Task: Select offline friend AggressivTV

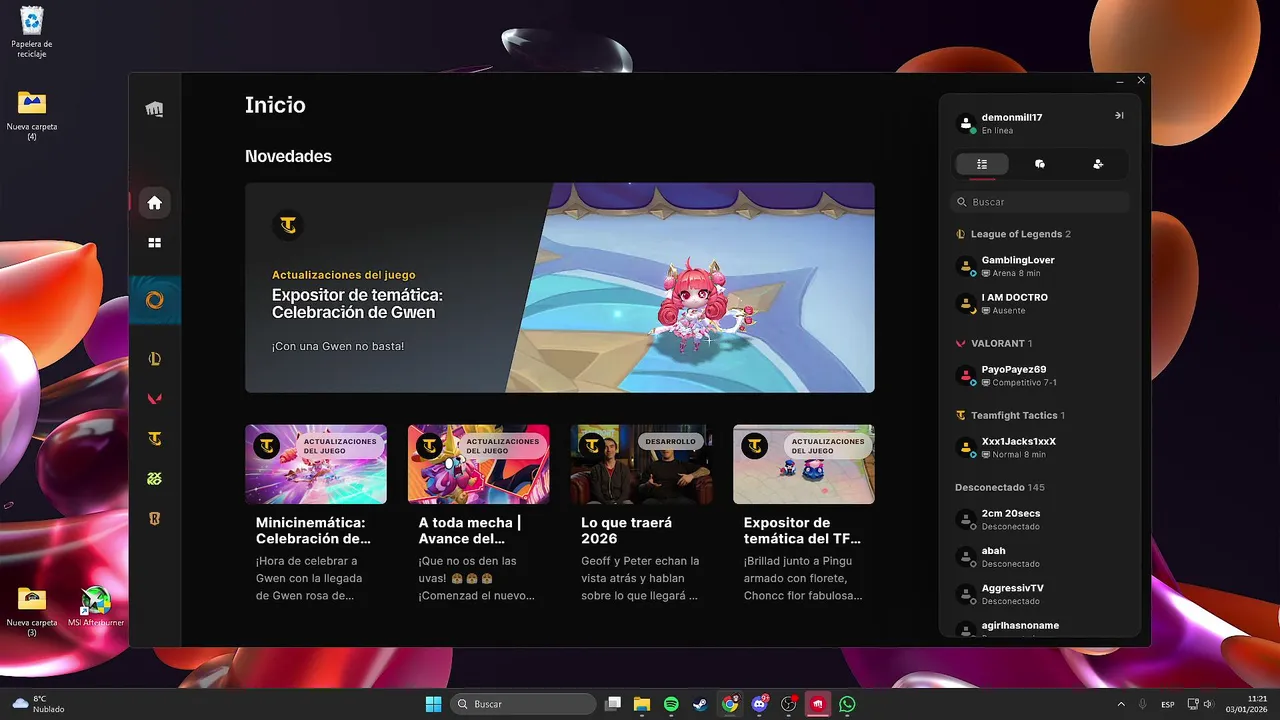Action: coord(1040,594)
